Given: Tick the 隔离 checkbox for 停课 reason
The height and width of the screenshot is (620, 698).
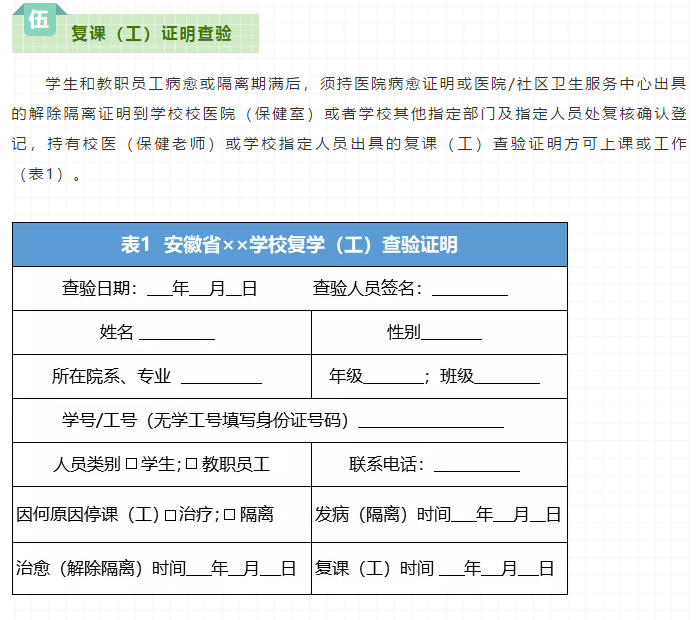Looking at the screenshot, I should tap(229, 515).
